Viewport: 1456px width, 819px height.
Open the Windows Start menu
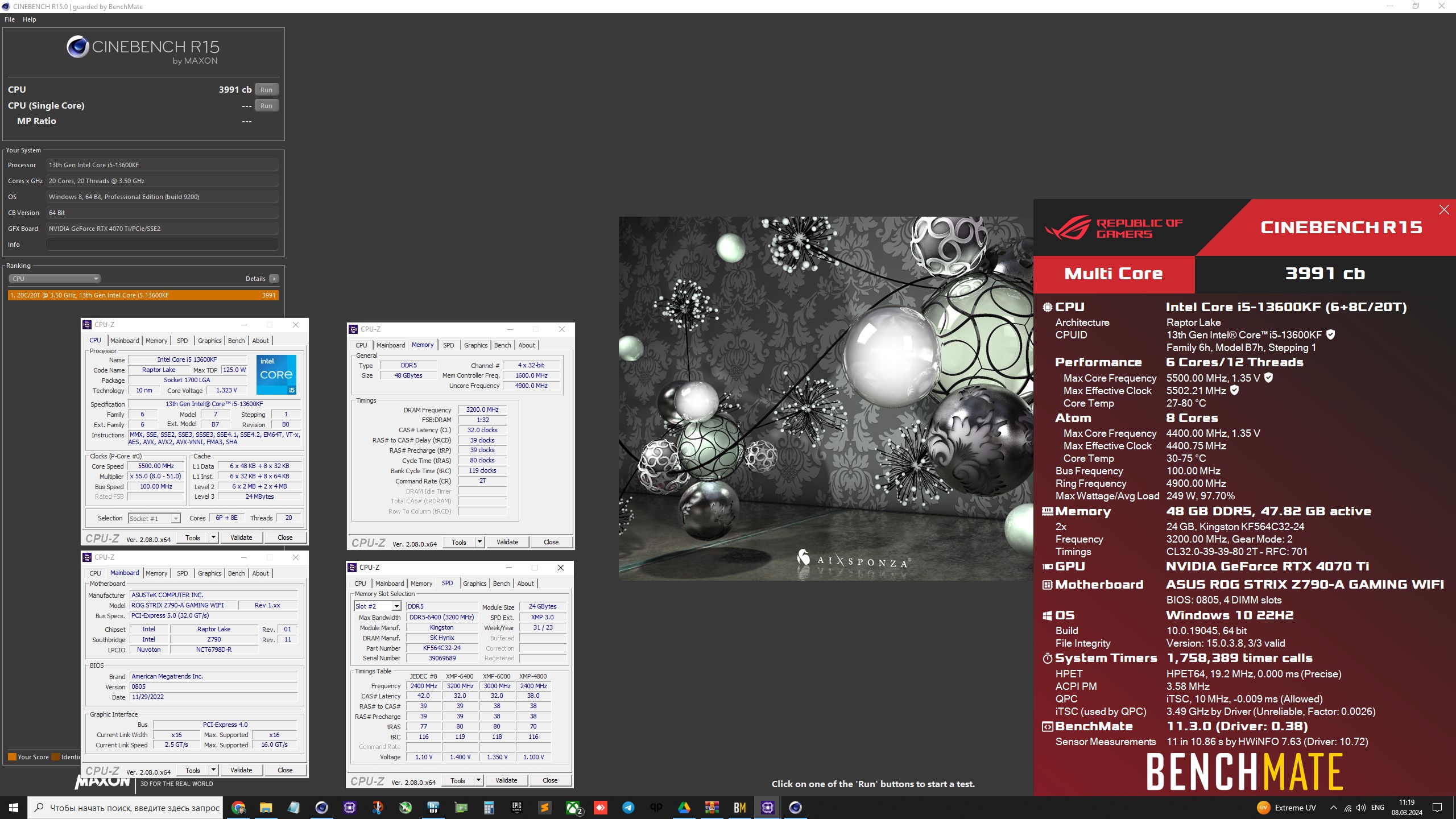[x=14, y=807]
